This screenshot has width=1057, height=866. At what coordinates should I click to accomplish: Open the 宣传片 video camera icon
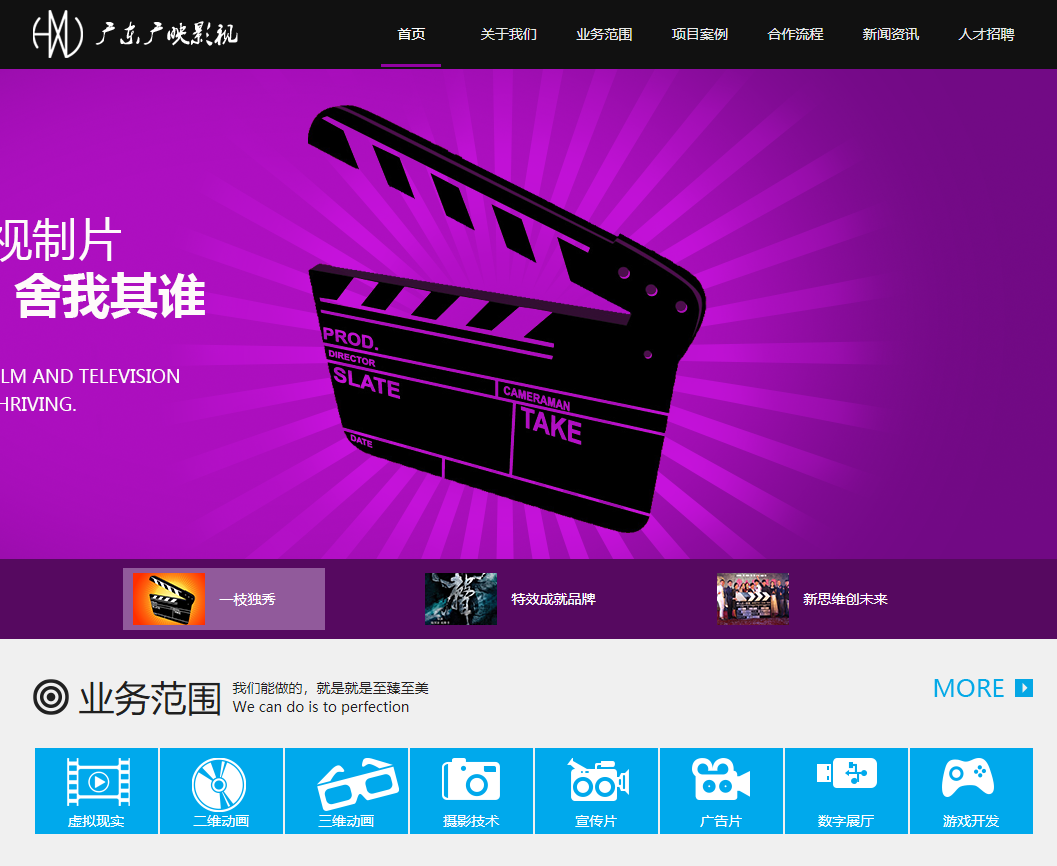tap(596, 781)
